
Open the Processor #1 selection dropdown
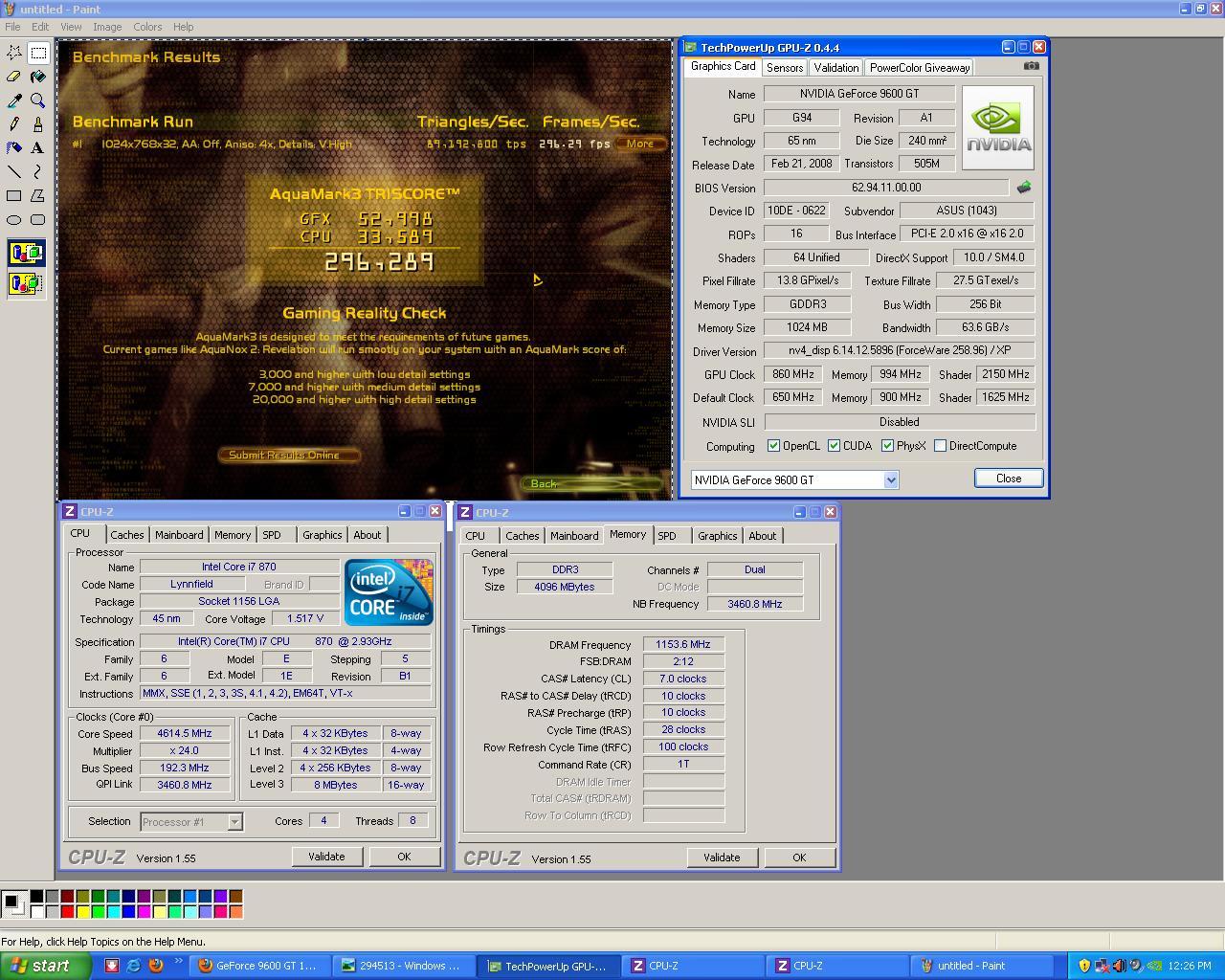(234, 822)
